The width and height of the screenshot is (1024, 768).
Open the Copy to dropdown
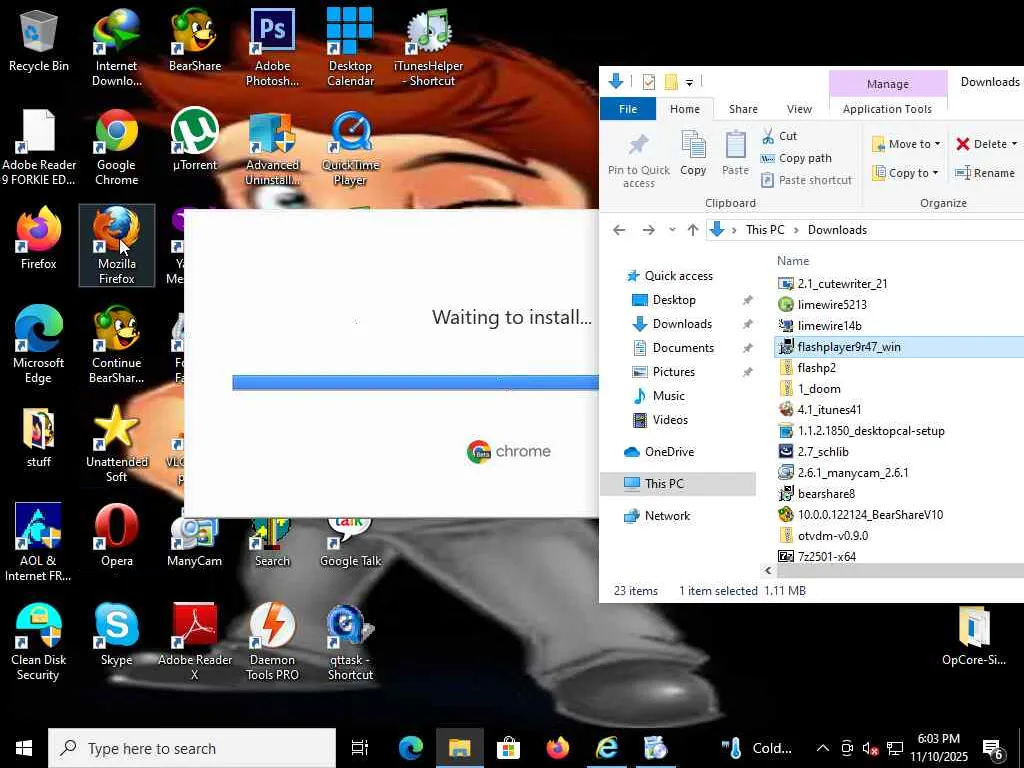point(906,173)
